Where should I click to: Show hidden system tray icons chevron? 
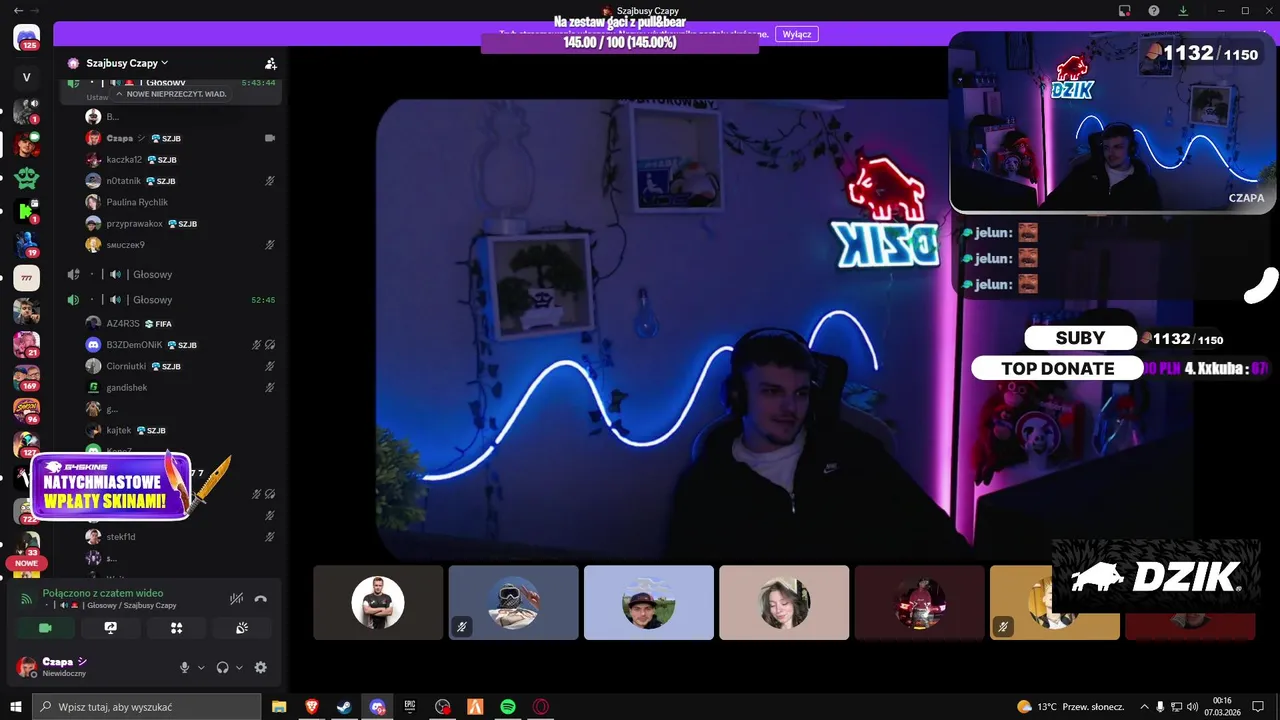pyautogui.click(x=1144, y=706)
